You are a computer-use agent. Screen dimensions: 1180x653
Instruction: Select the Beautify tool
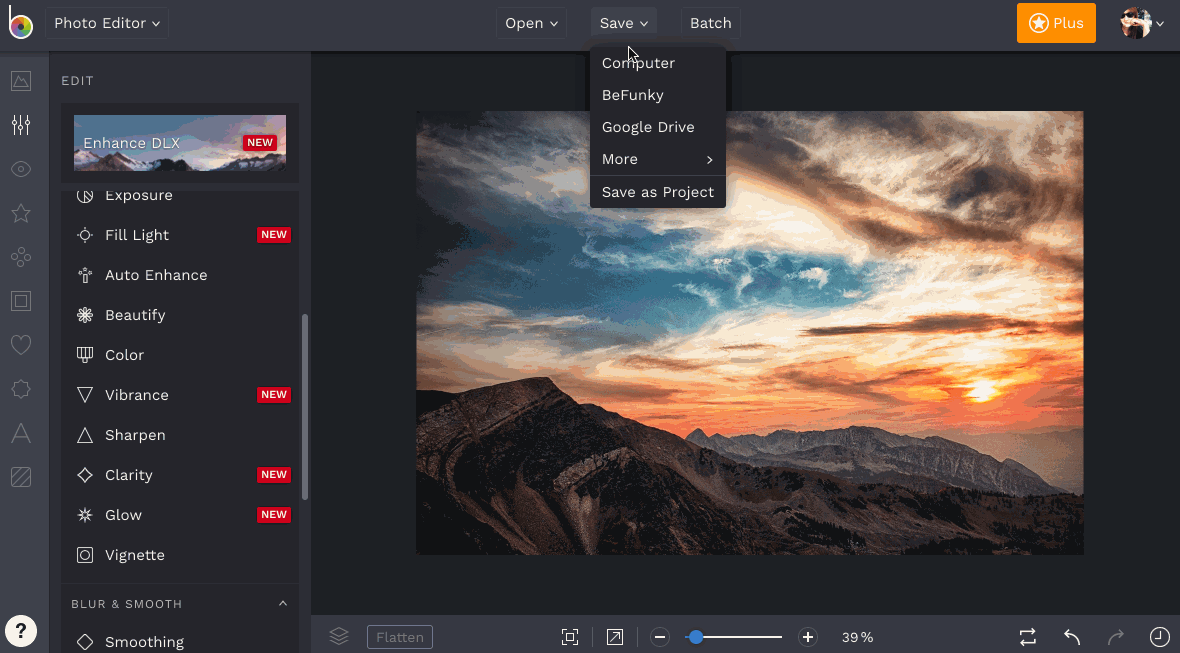coord(180,314)
